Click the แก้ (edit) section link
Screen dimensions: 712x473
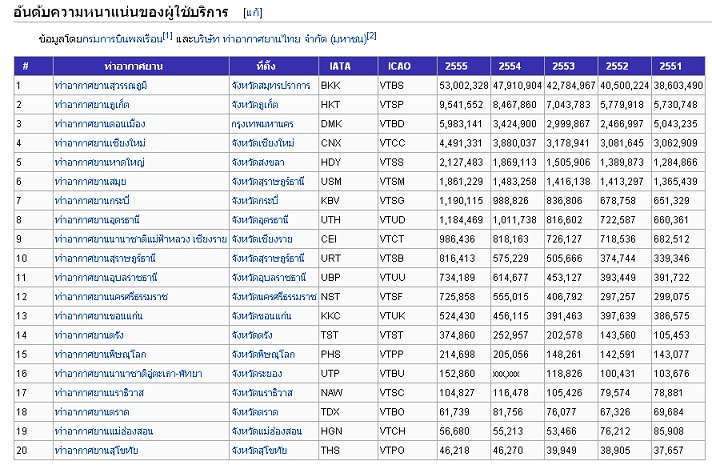pyautogui.click(x=254, y=15)
